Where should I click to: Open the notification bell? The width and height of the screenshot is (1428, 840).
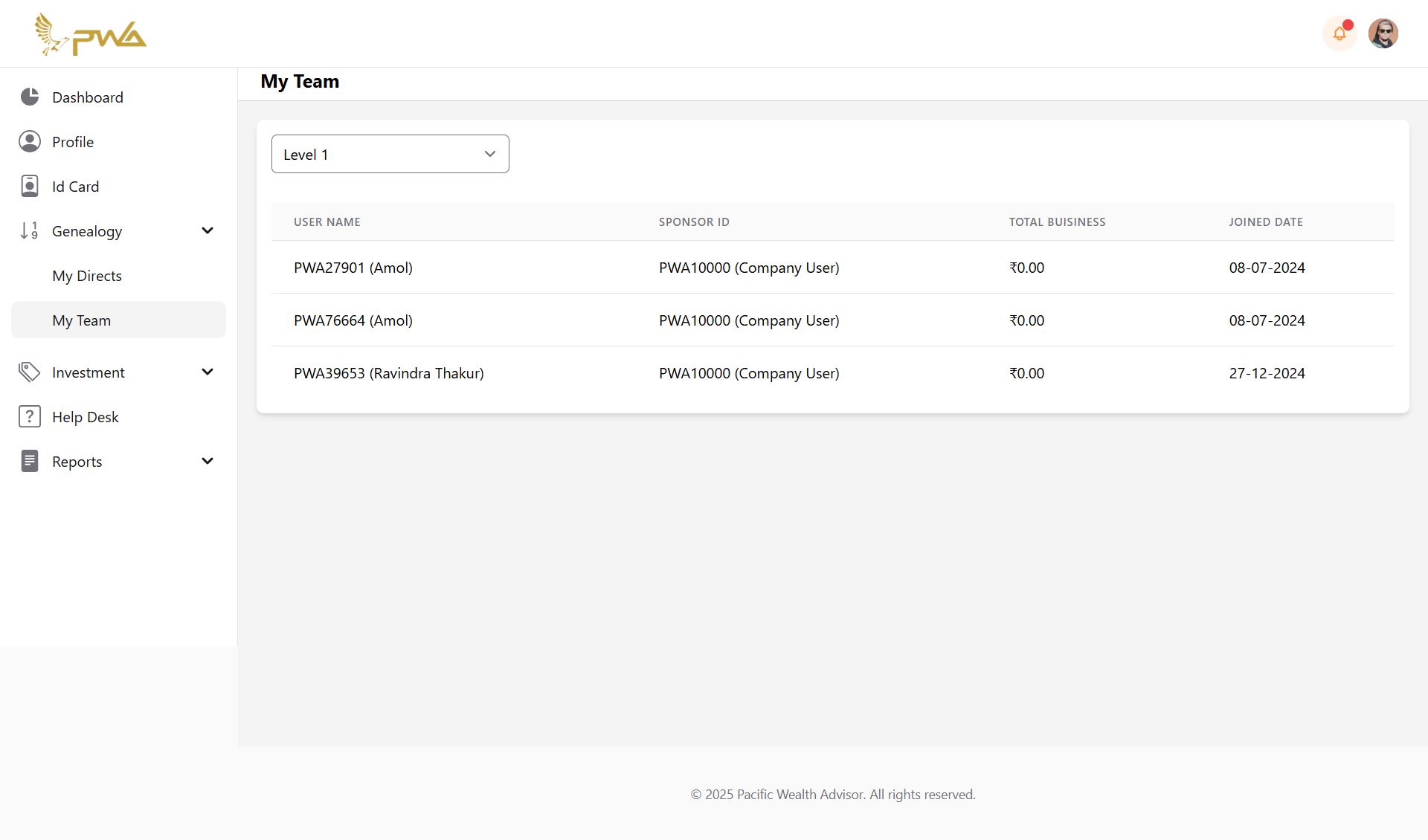click(x=1339, y=33)
